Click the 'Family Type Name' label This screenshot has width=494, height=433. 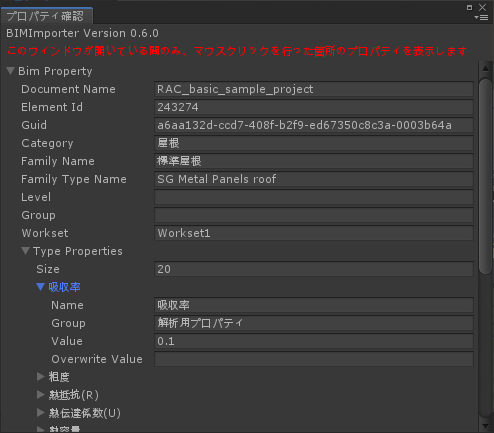[x=74, y=179]
